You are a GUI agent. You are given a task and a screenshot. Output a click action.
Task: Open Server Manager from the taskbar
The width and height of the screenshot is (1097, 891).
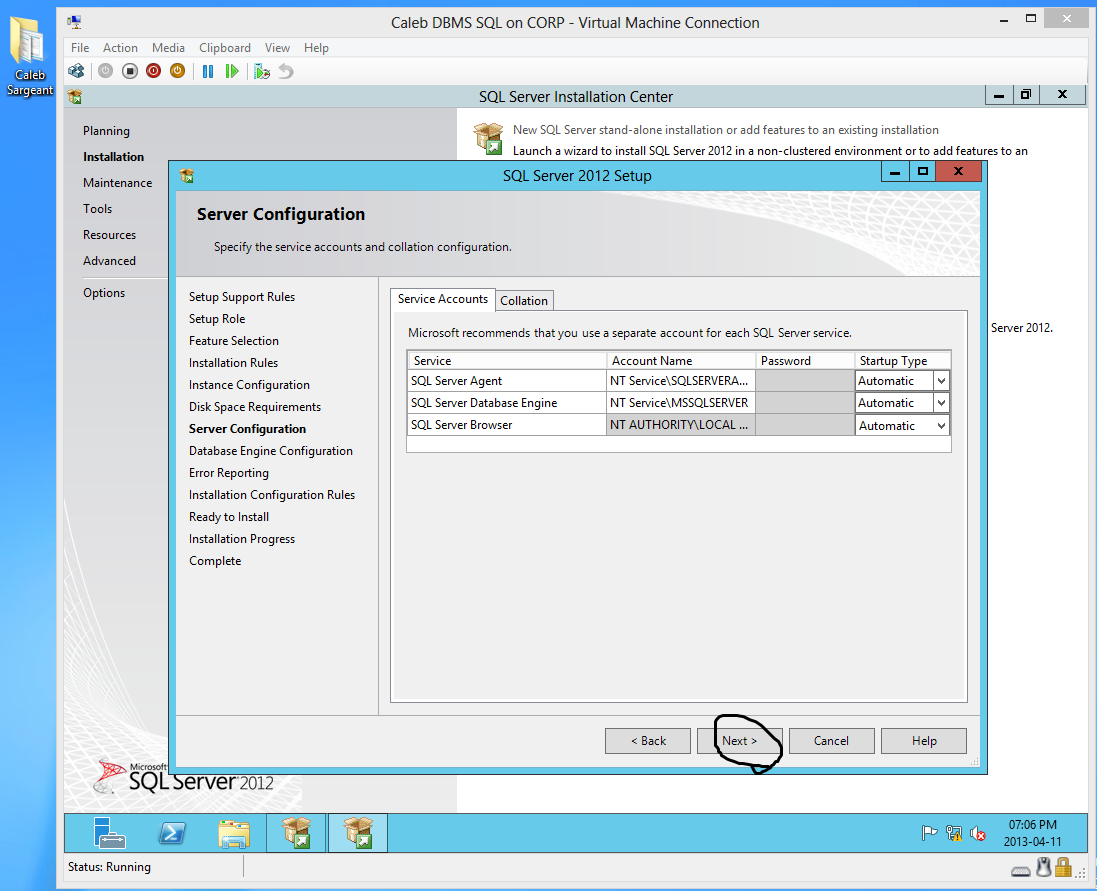[x=109, y=832]
